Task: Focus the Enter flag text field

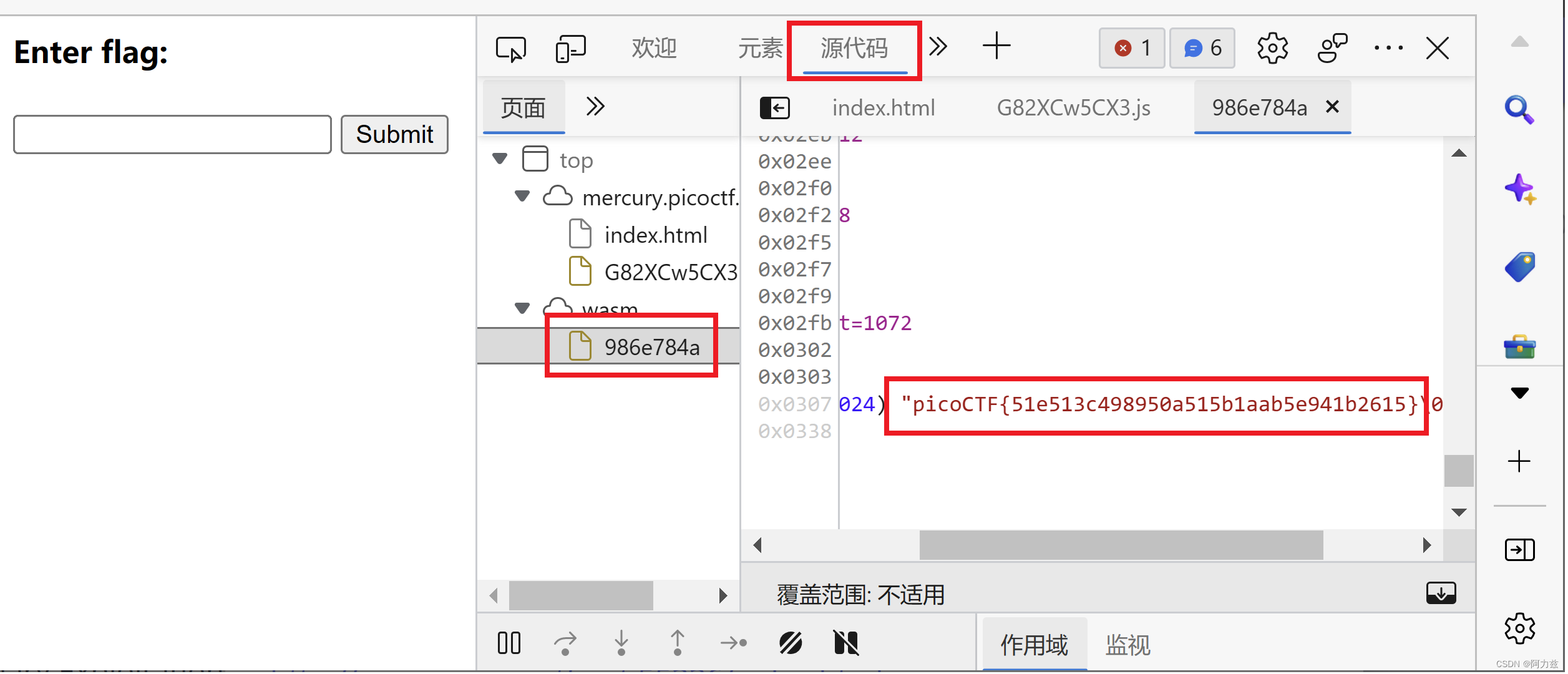Action: [x=172, y=134]
